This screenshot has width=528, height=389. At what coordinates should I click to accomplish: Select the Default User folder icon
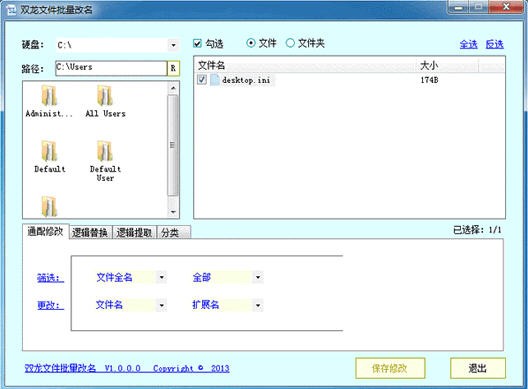pyautogui.click(x=105, y=151)
